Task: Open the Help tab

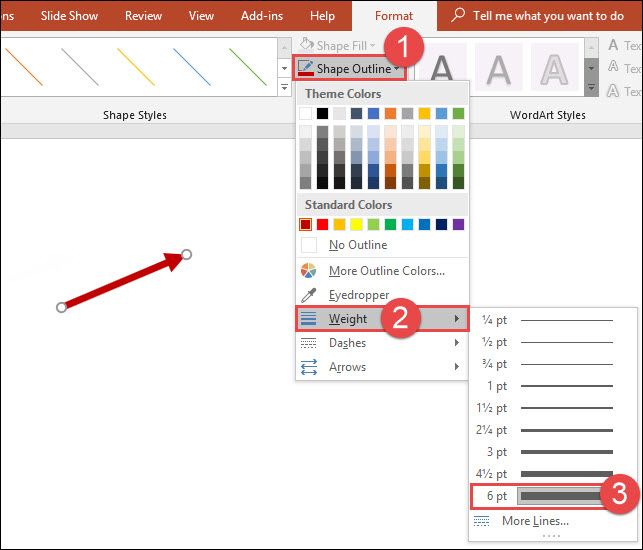Action: [322, 16]
